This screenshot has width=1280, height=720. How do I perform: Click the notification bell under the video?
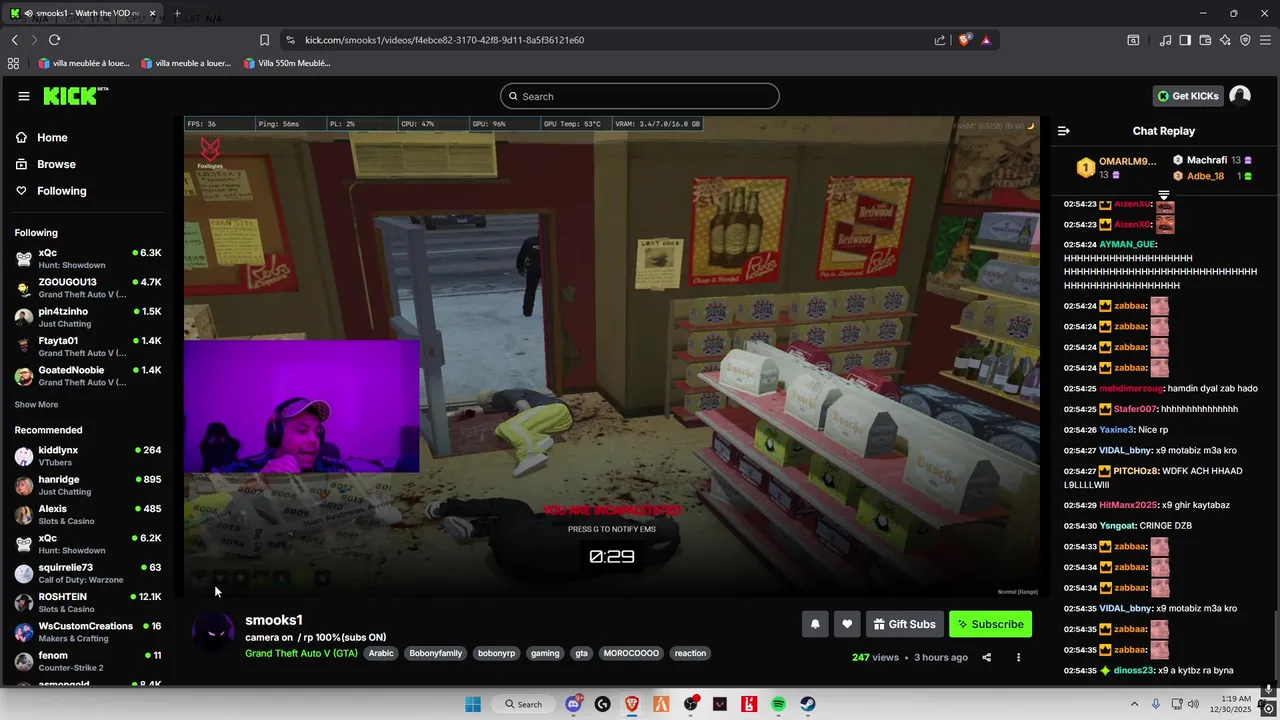pyautogui.click(x=815, y=624)
